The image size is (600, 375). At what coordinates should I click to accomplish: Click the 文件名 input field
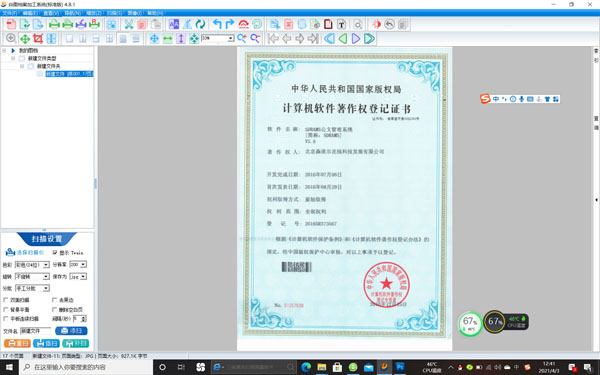pos(35,331)
